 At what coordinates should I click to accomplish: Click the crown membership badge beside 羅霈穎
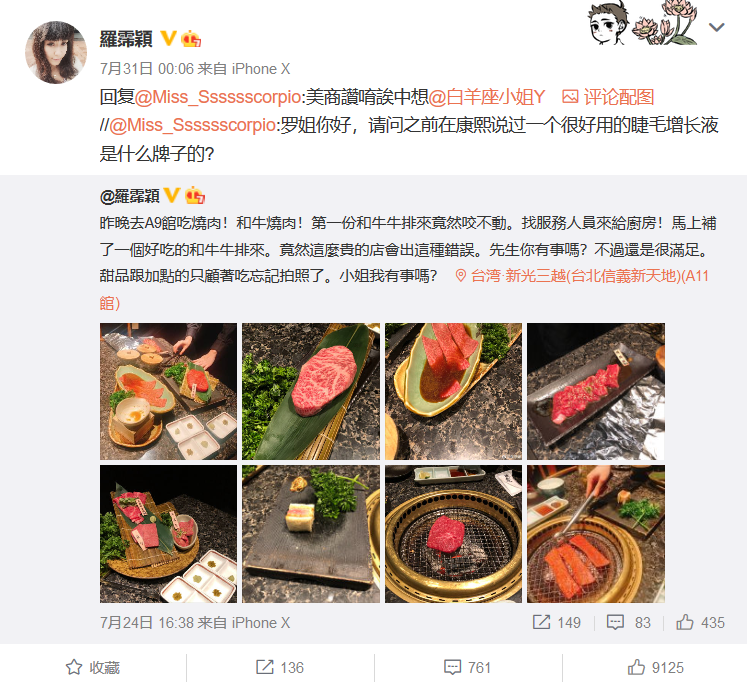click(x=191, y=38)
